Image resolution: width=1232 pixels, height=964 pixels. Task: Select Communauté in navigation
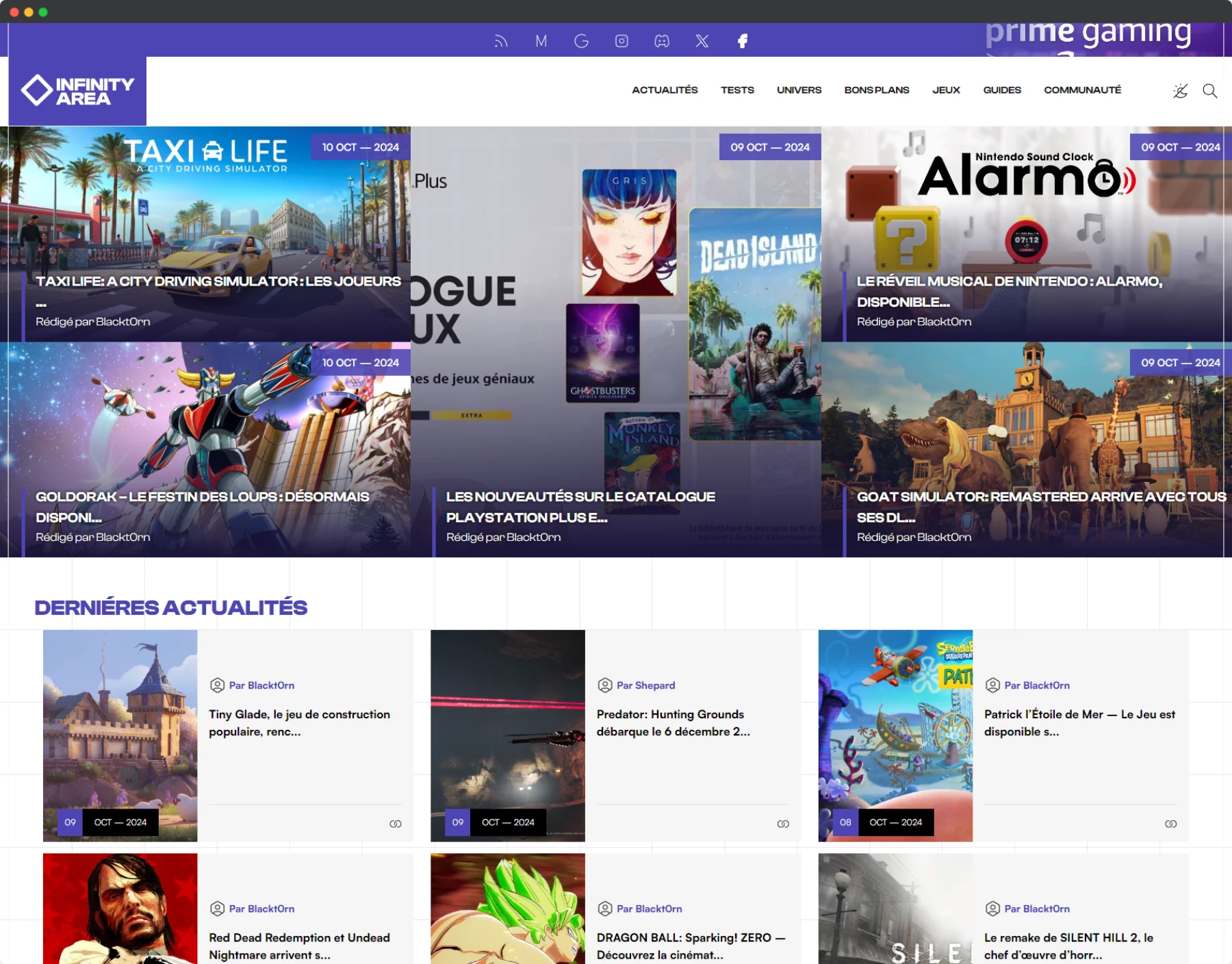click(x=1082, y=90)
